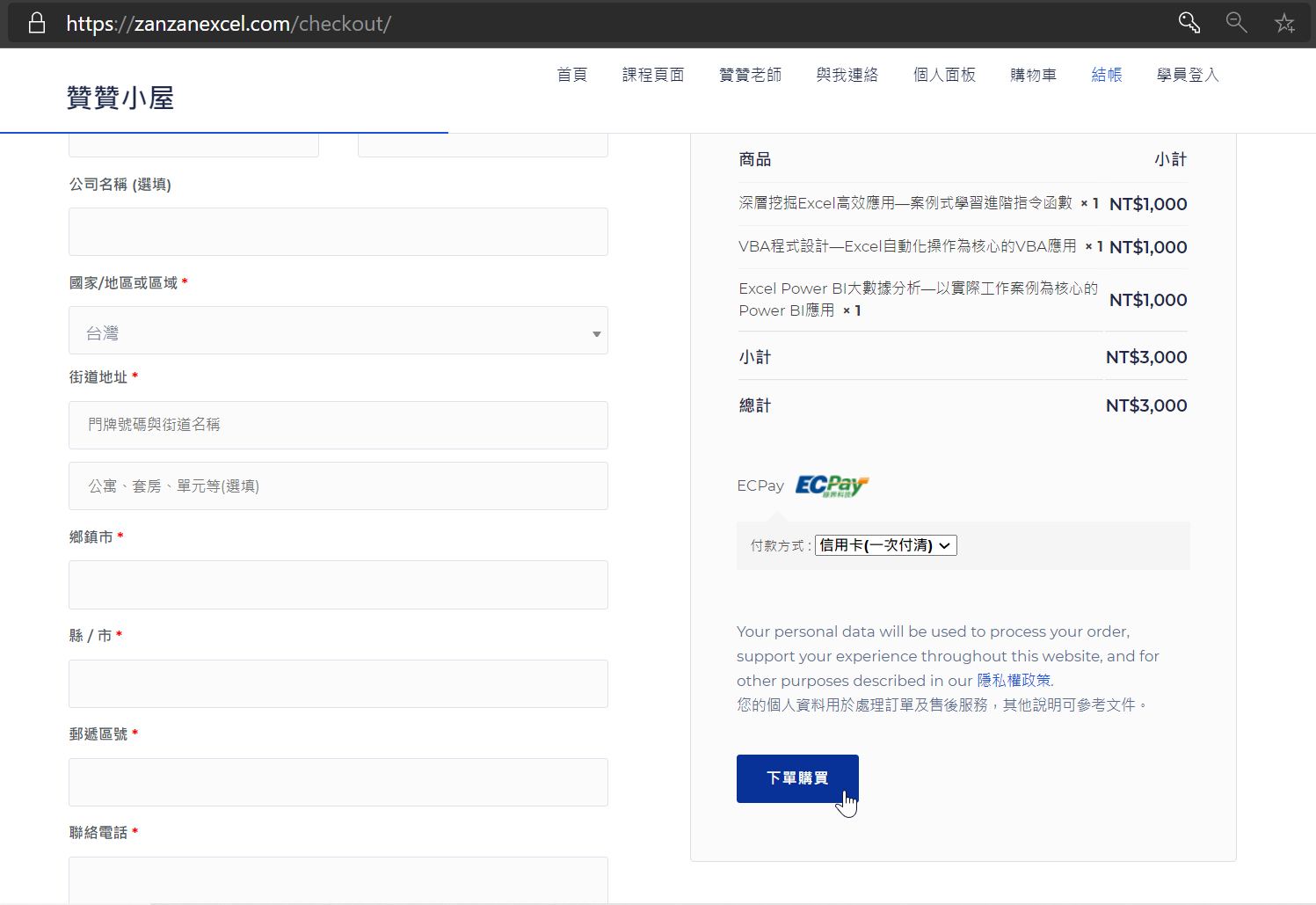Viewport: 1316px width, 905px height.
Task: Click the address bar URL
Action: point(229,24)
